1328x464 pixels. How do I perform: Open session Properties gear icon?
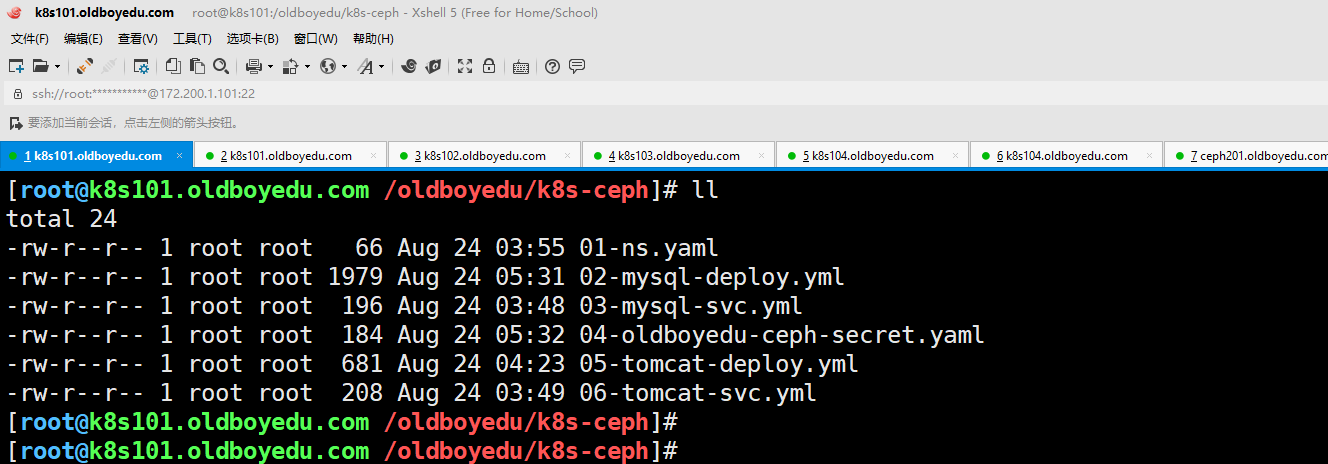tap(142, 67)
